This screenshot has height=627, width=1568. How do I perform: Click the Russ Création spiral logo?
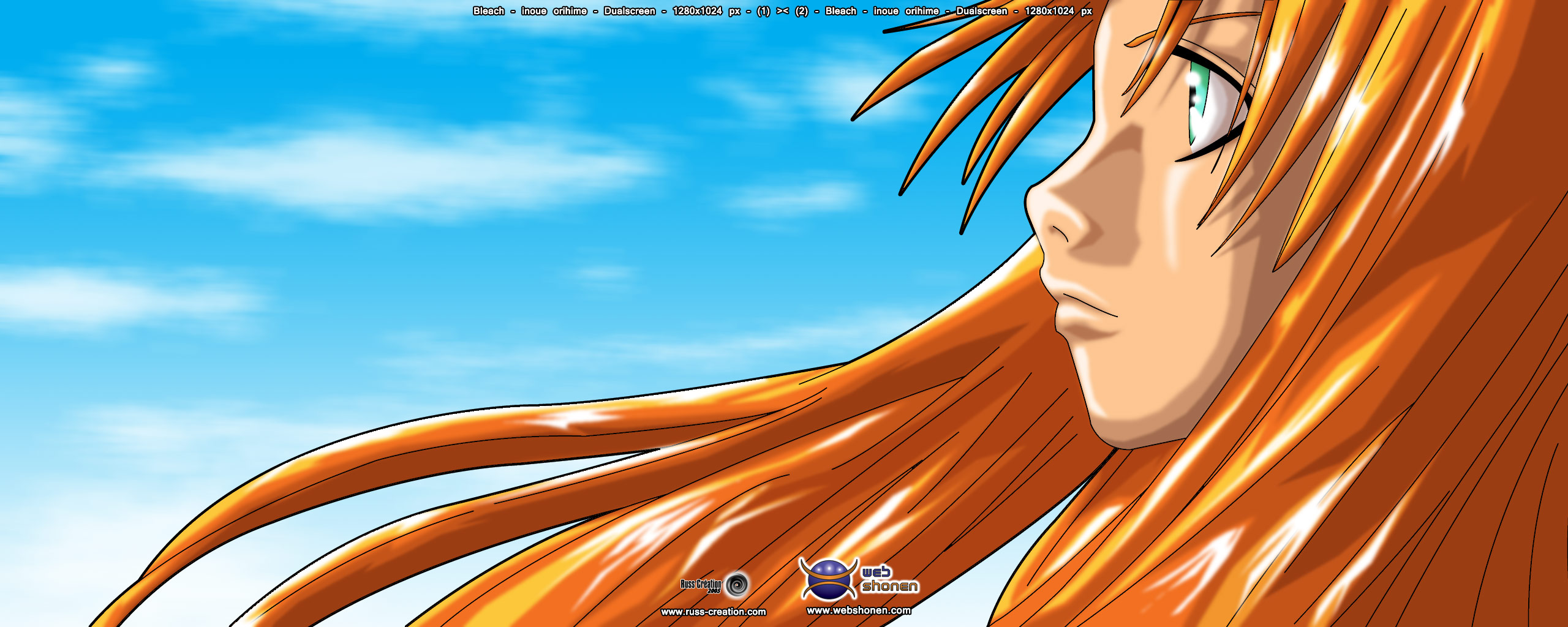click(x=737, y=584)
